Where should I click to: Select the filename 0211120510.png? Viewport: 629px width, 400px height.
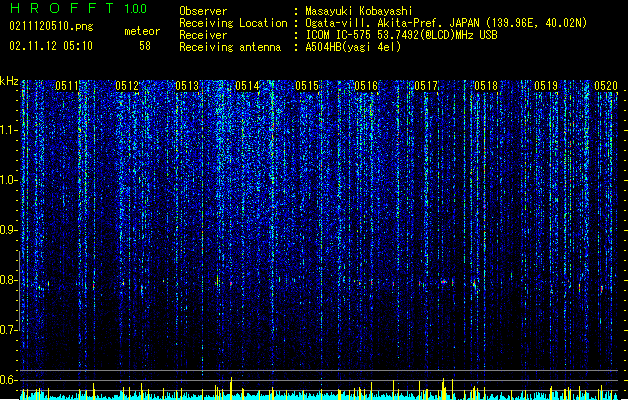click(51, 26)
